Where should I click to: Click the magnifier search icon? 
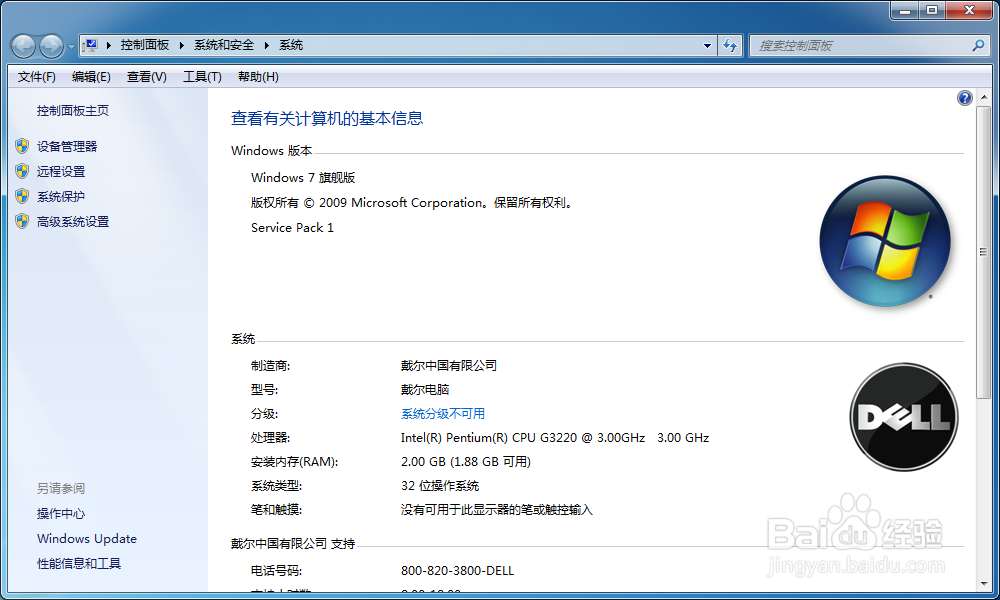pyautogui.click(x=978, y=45)
